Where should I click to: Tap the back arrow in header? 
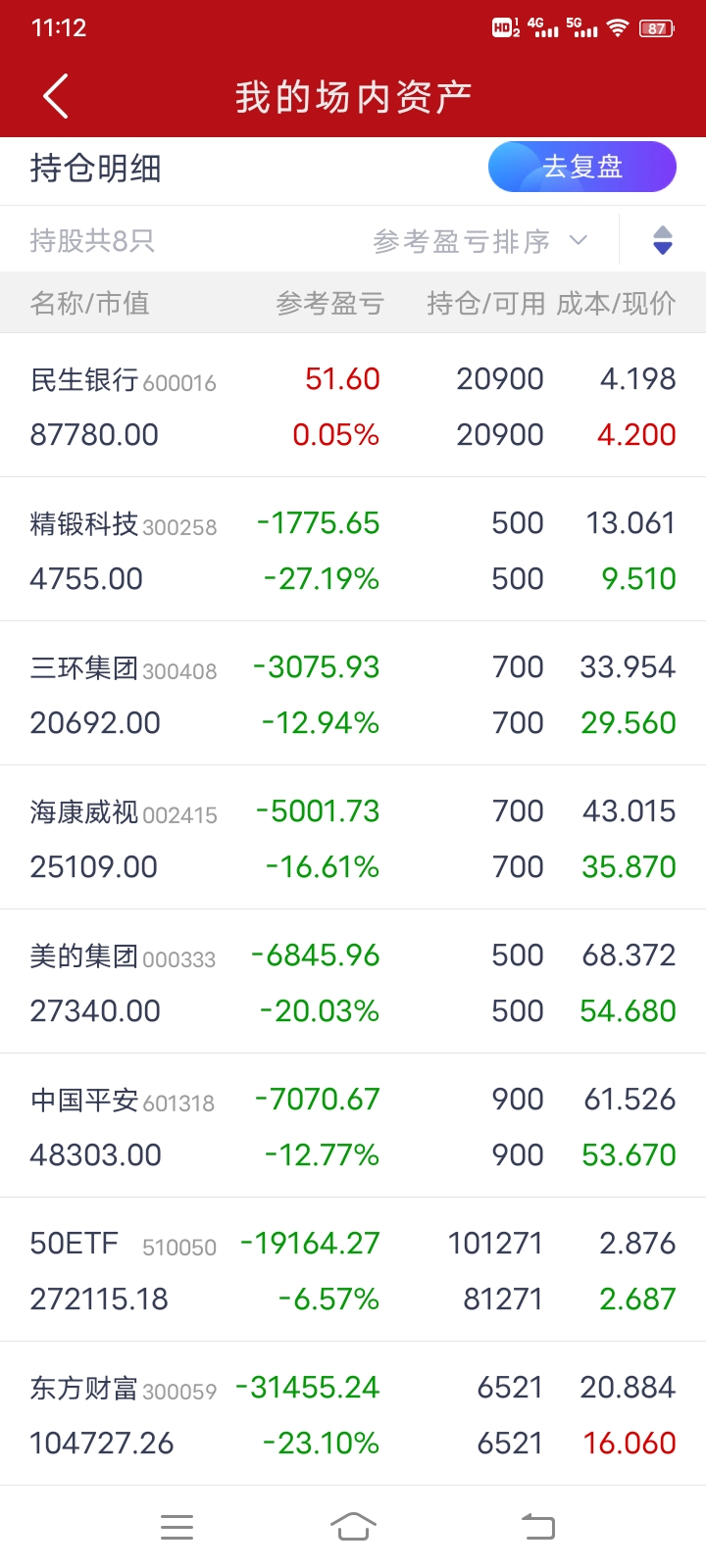pos(56,97)
